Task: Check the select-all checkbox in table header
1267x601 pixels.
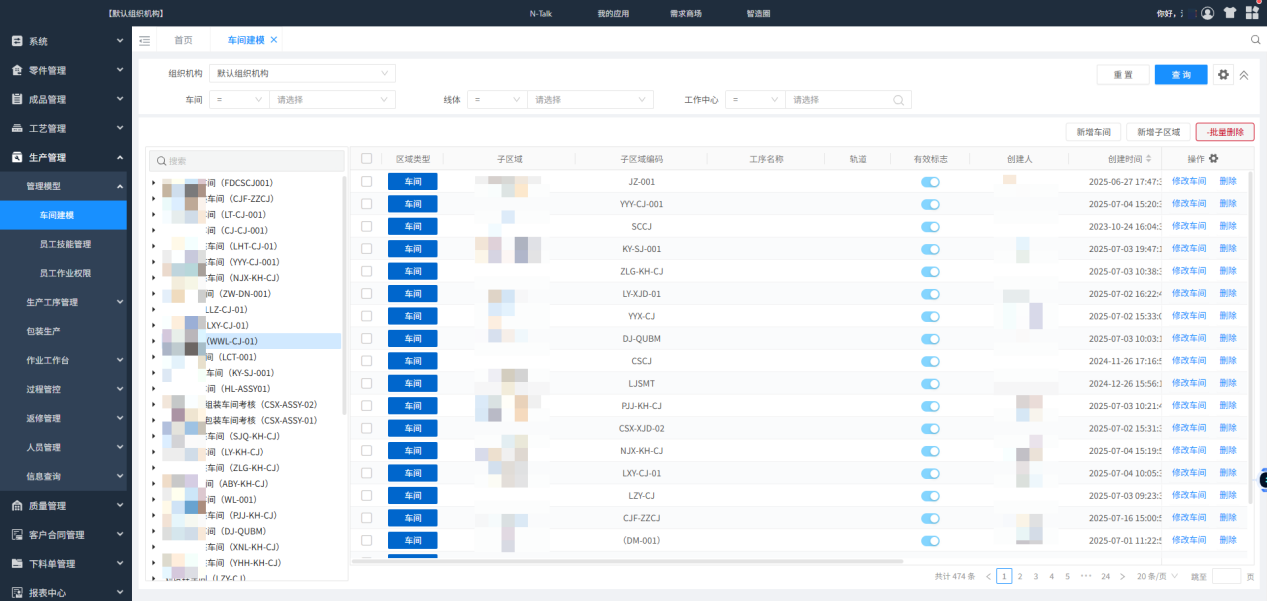Action: pyautogui.click(x=366, y=158)
